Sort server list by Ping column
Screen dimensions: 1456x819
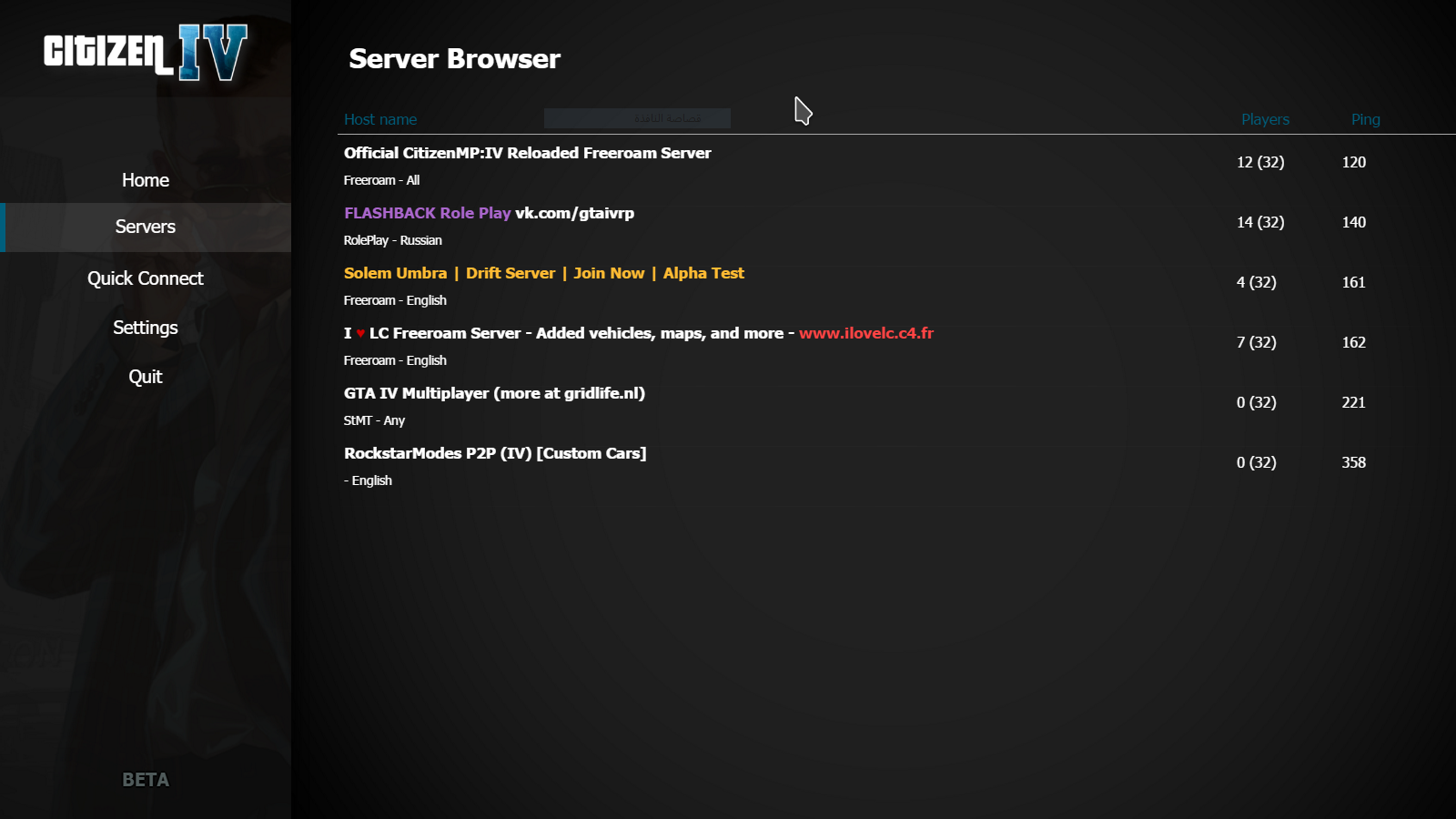[1365, 119]
